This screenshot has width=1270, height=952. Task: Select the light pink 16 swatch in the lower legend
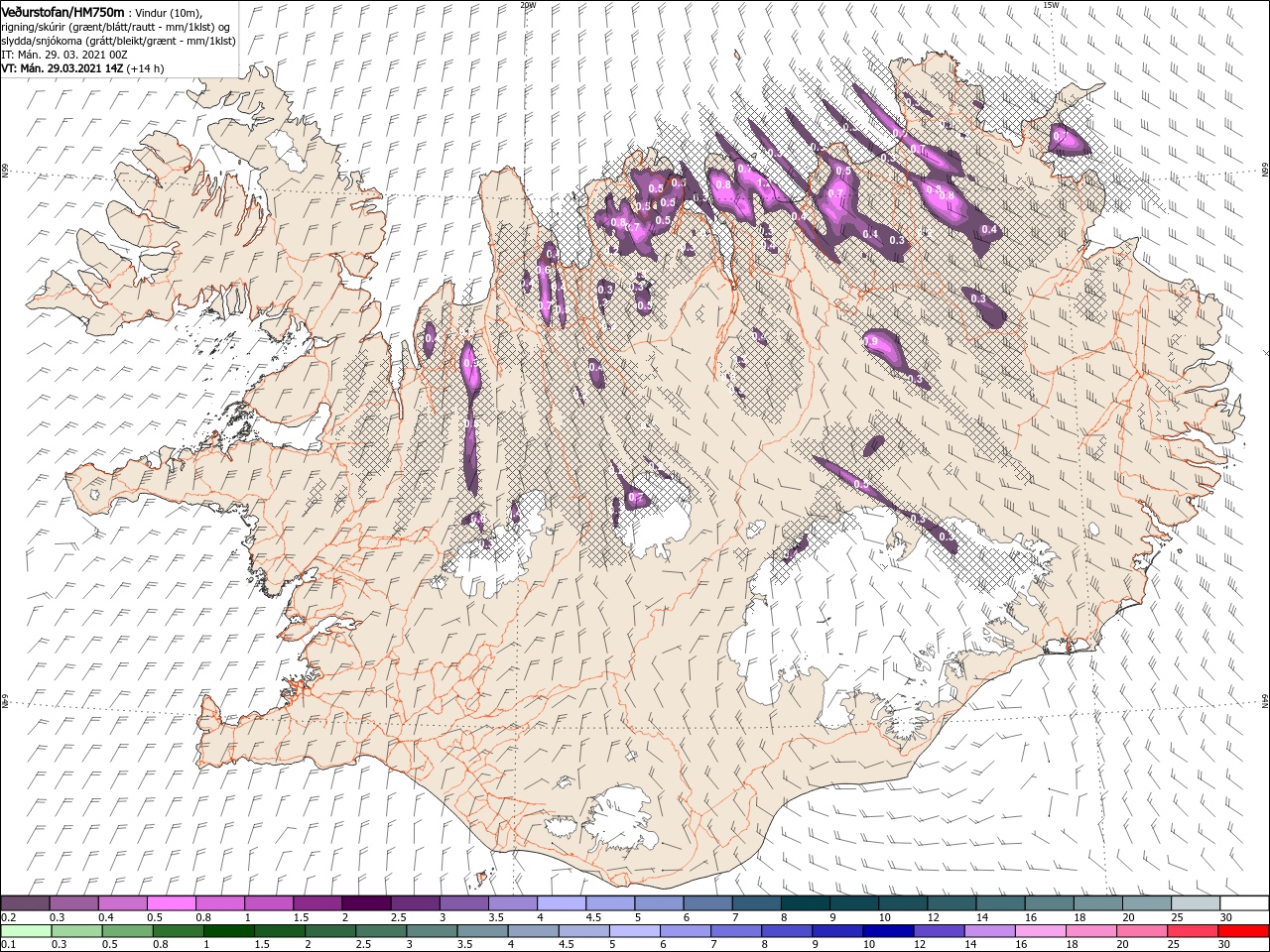point(1039,930)
